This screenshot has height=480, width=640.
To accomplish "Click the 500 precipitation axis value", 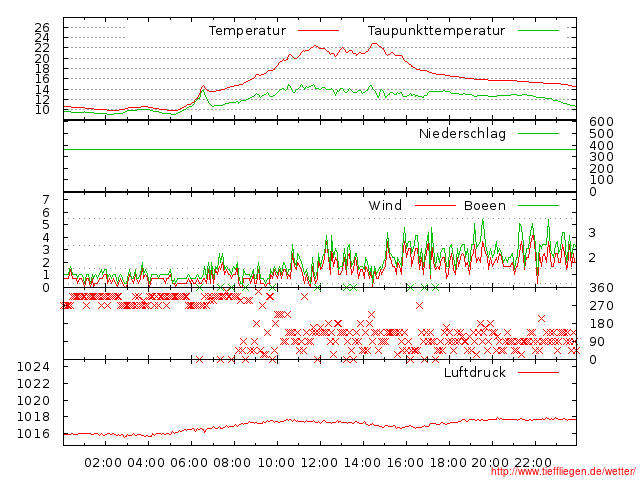I will tap(601, 133).
